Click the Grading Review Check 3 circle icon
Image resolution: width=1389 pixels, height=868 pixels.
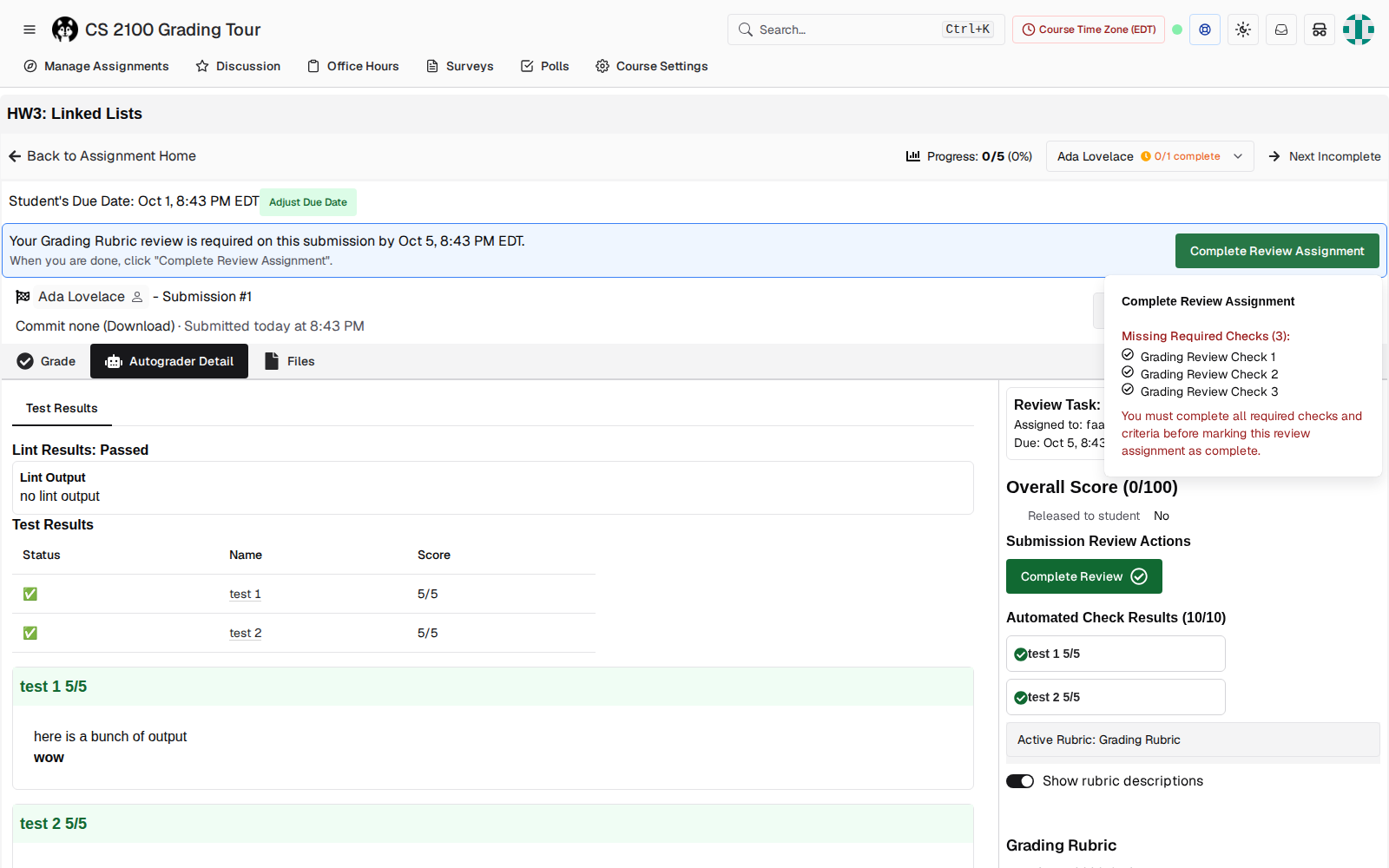[x=1128, y=390]
